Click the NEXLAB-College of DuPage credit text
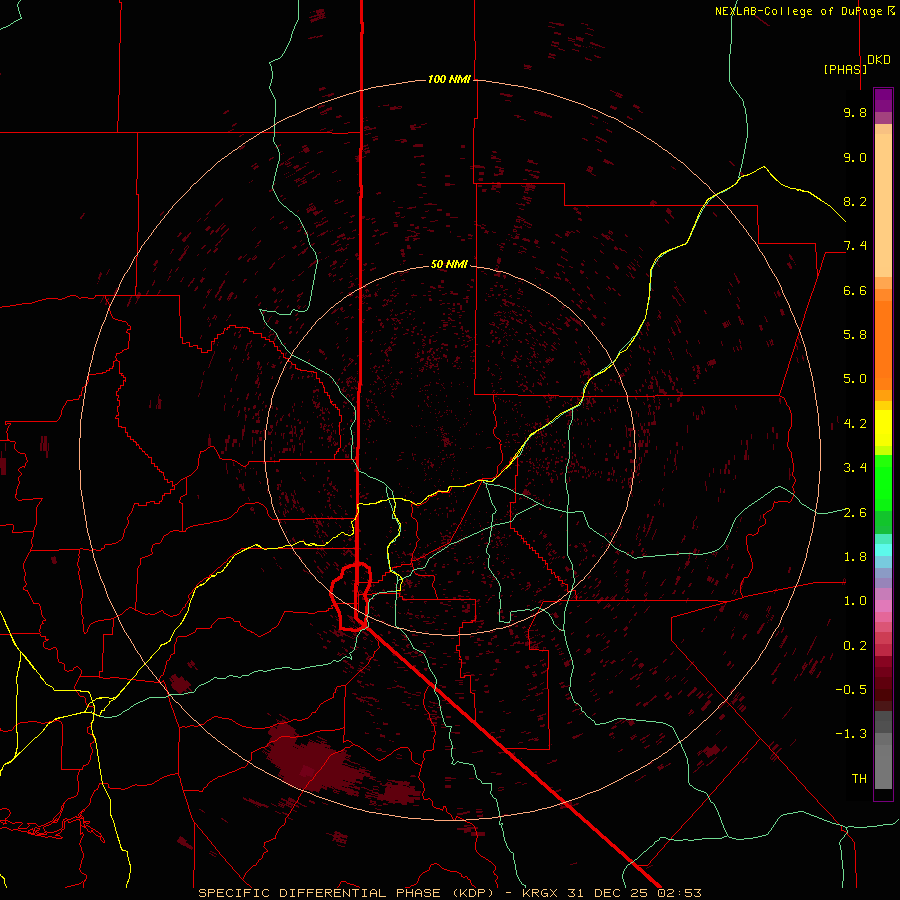The height and width of the screenshot is (900, 900). pyautogui.click(x=798, y=11)
